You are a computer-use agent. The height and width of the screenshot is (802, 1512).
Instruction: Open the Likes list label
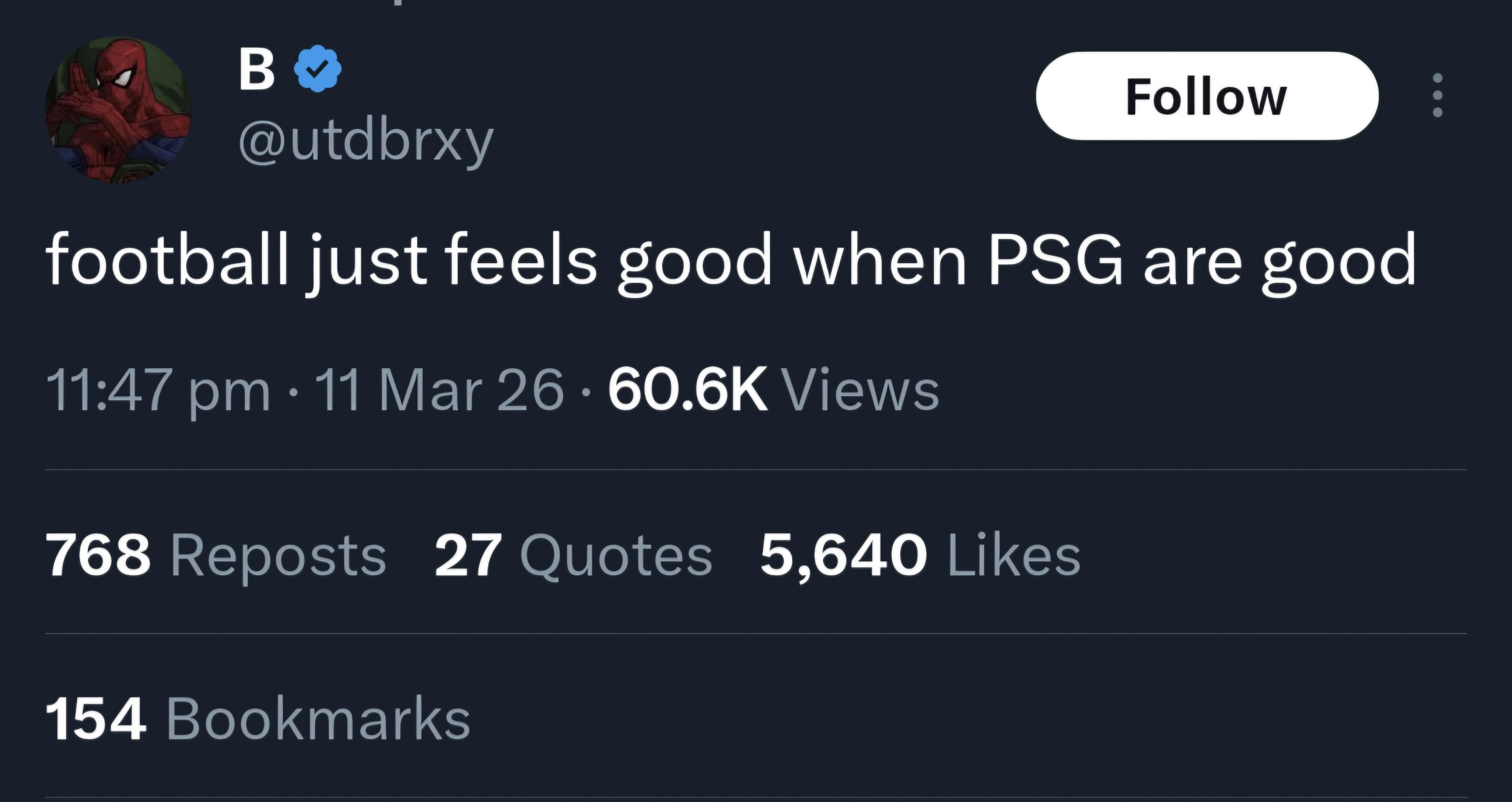[1014, 555]
